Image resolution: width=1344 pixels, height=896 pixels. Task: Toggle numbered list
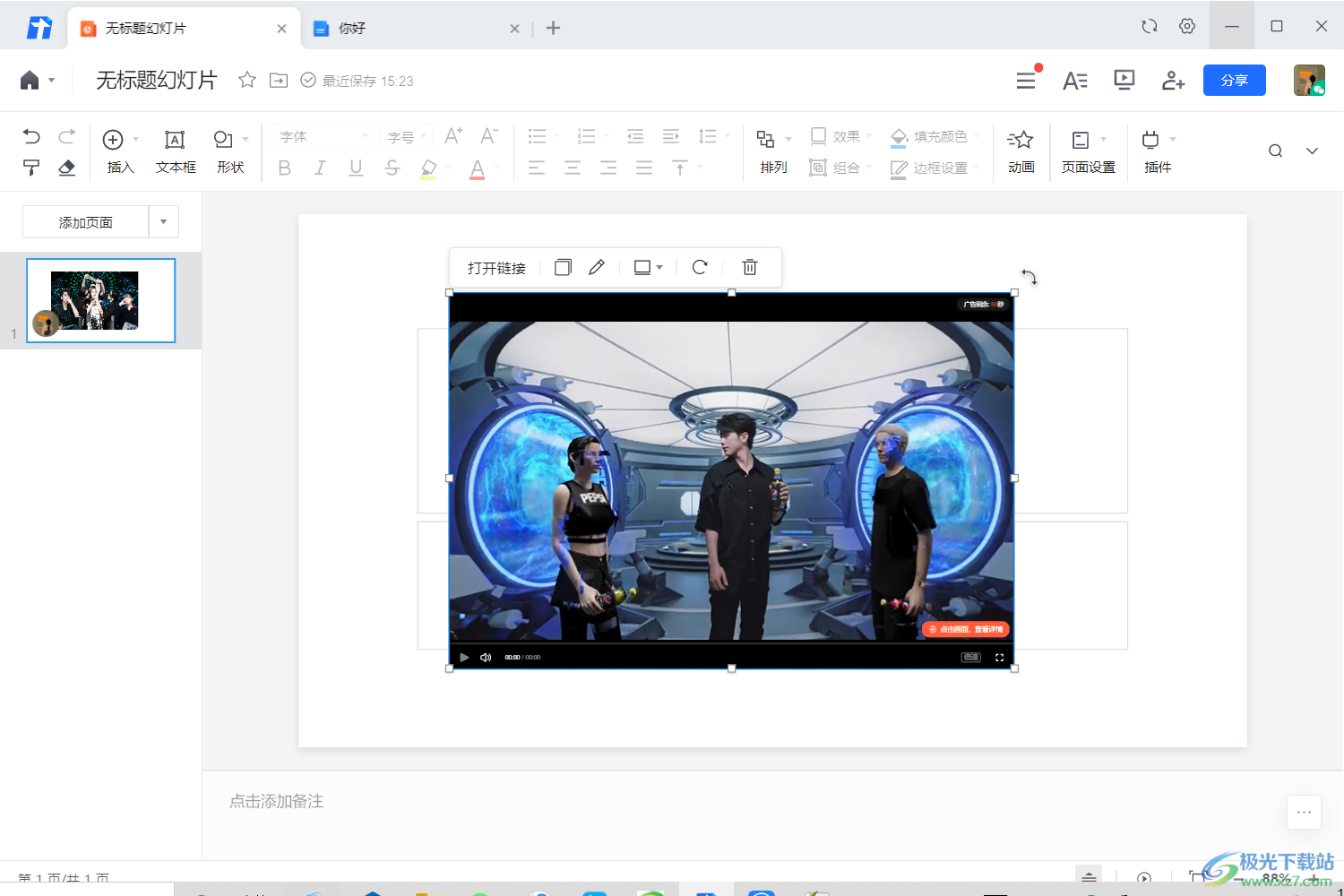click(587, 136)
